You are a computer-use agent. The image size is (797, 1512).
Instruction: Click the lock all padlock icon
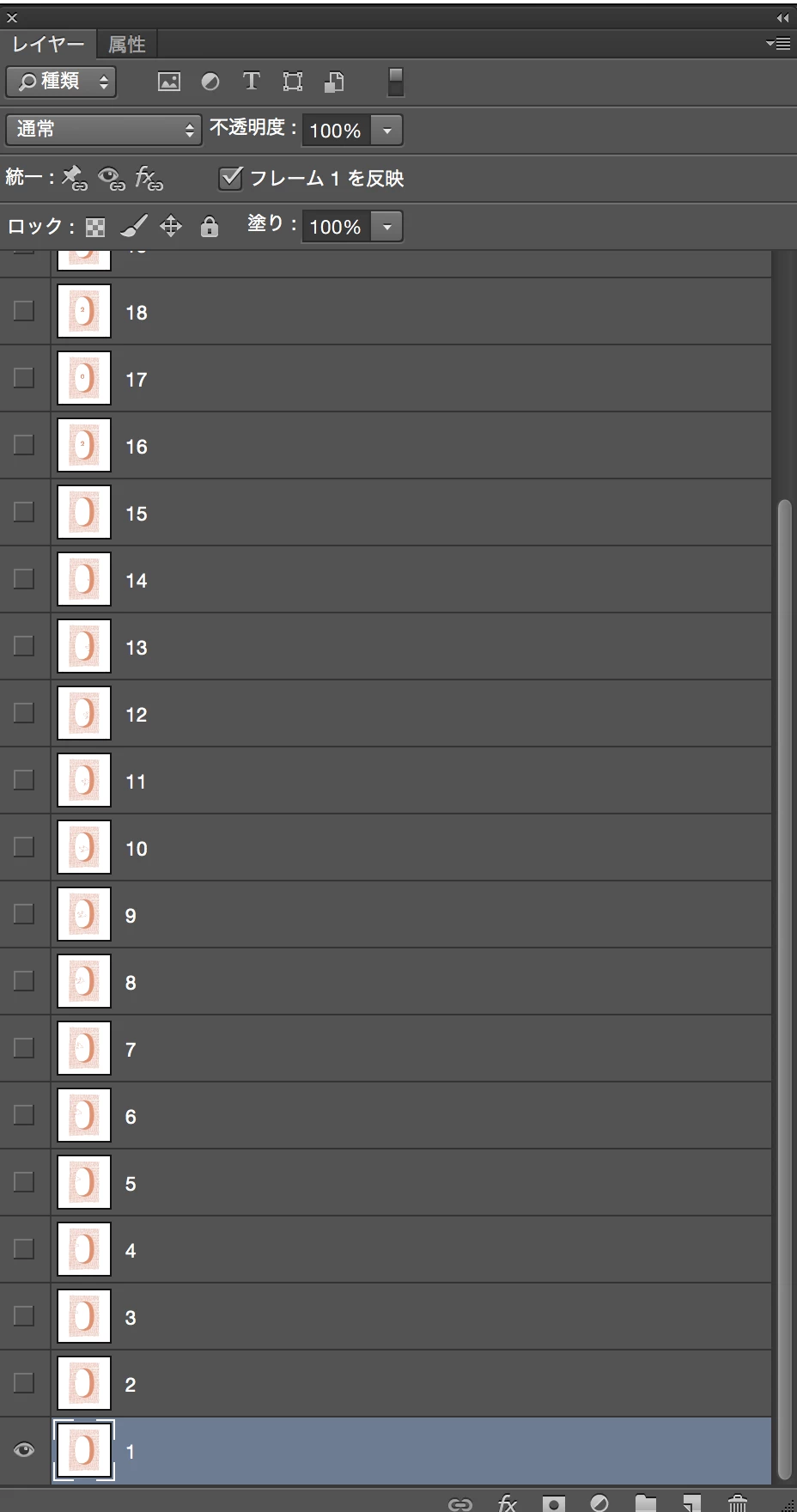point(210,227)
